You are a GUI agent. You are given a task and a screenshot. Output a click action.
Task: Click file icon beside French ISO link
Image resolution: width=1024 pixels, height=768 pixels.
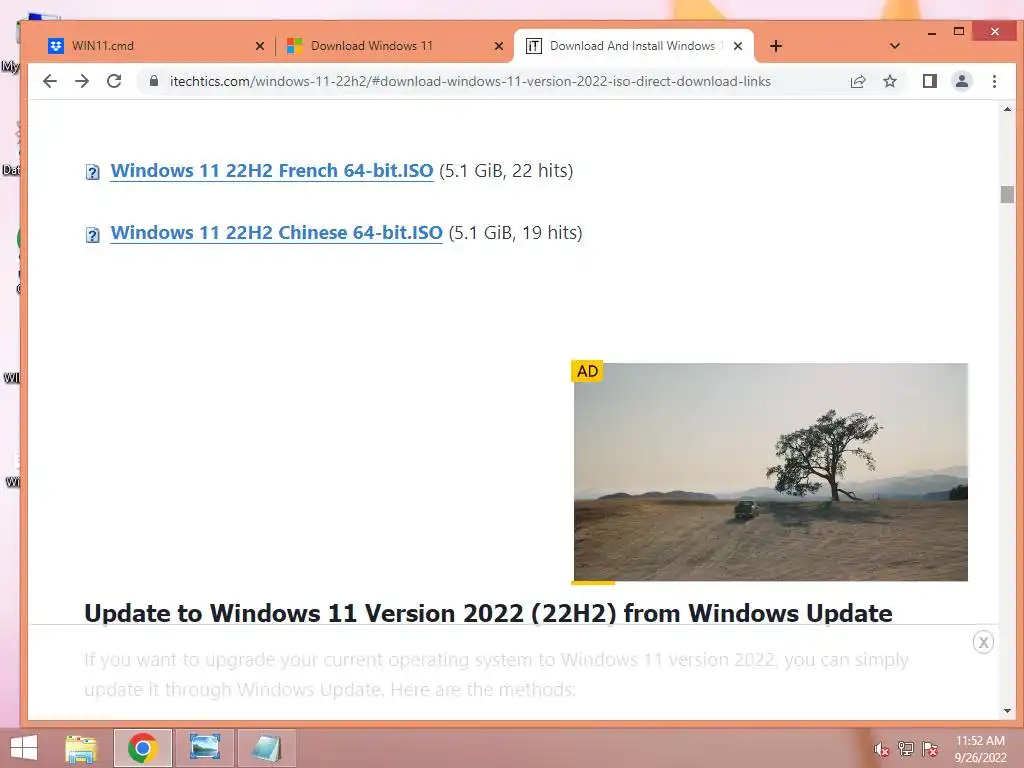click(93, 172)
